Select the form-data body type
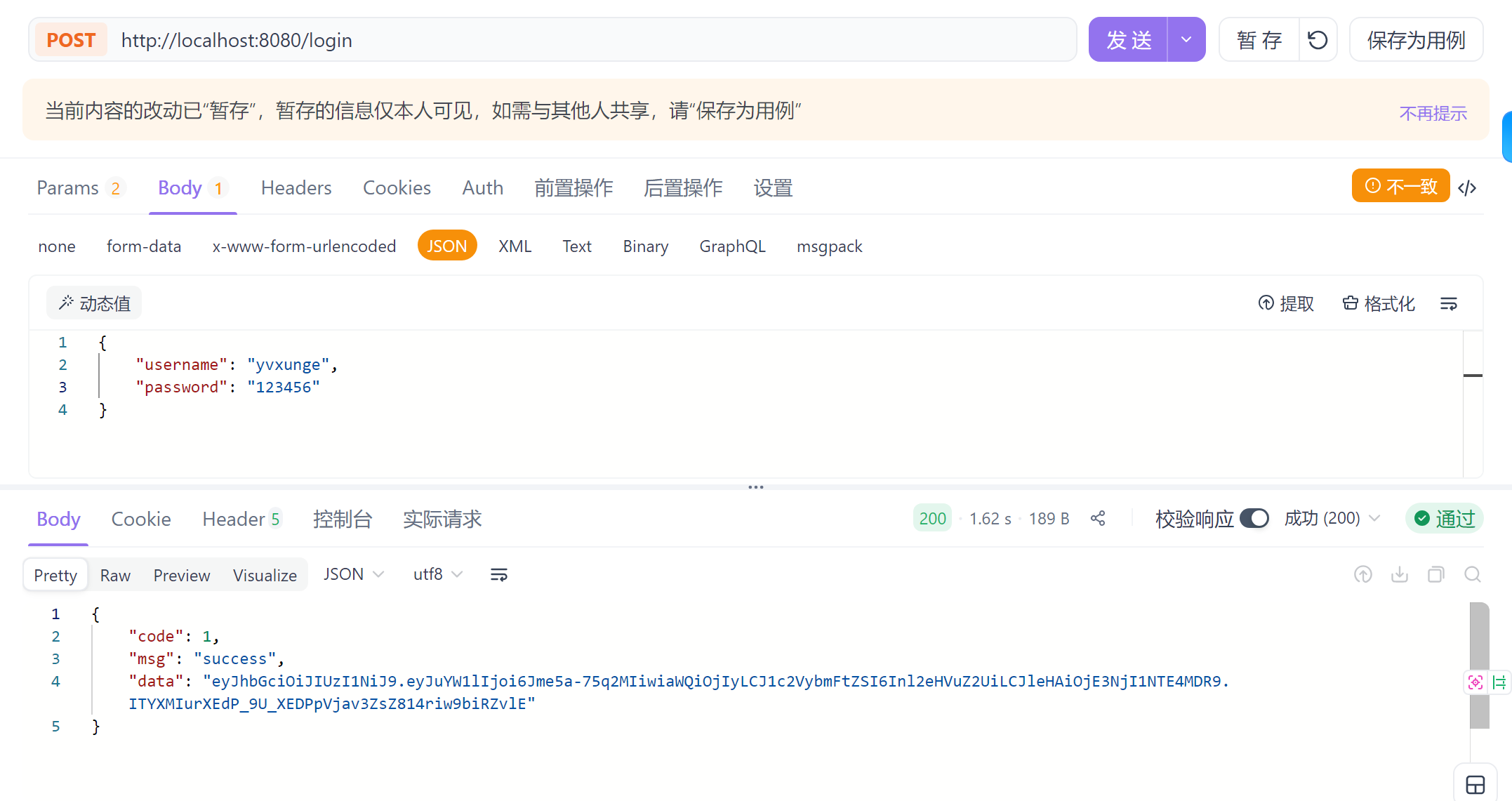 coord(144,246)
